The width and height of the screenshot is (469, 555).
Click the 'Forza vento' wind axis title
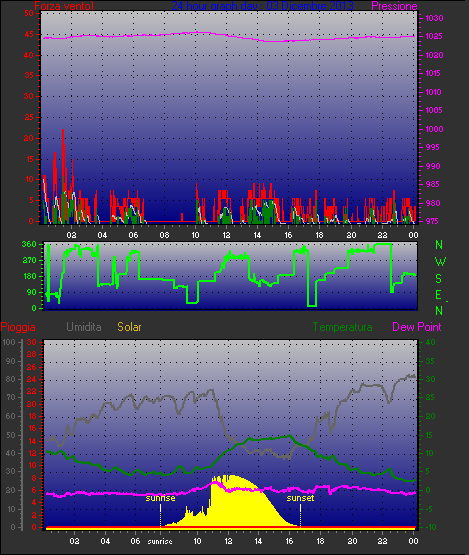pos(64,6)
